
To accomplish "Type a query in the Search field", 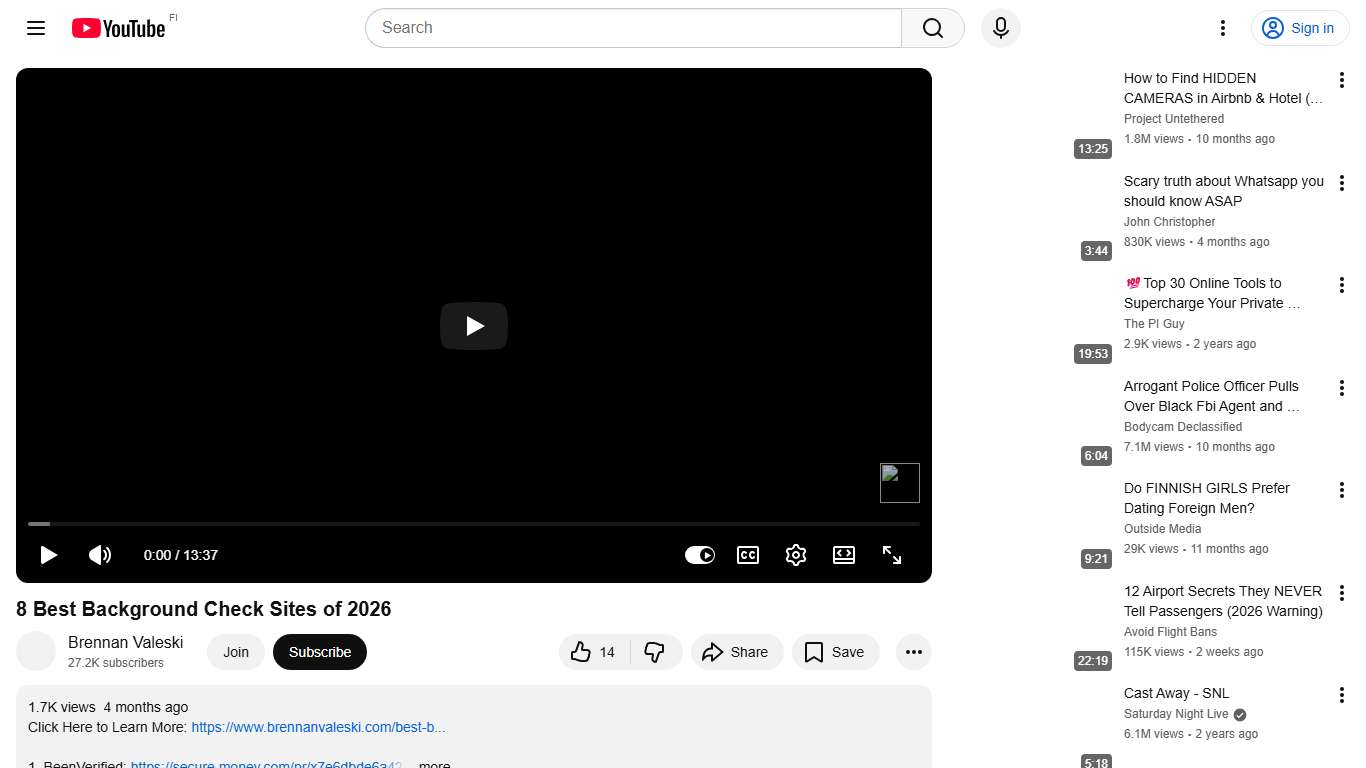I will coord(632,28).
